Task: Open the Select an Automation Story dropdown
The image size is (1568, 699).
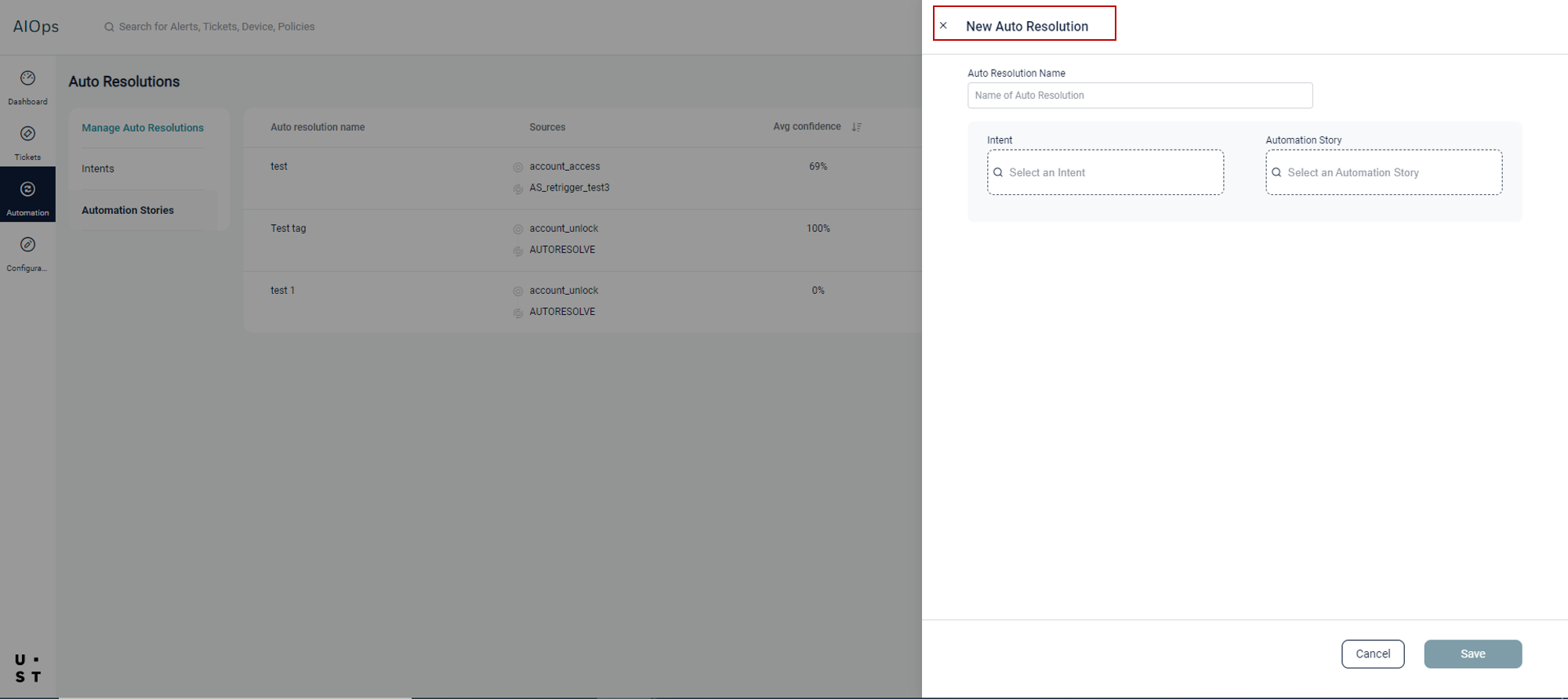Action: coord(1383,172)
